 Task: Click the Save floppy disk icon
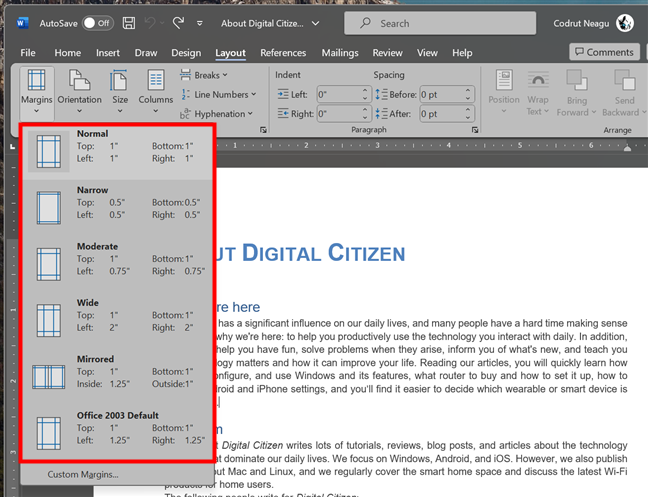click(x=129, y=23)
